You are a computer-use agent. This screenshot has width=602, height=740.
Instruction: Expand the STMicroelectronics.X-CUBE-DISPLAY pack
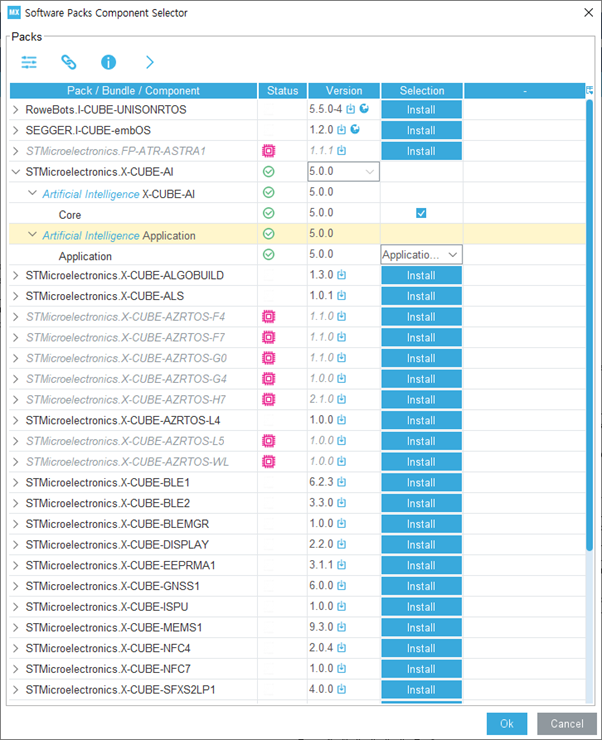[16, 545]
